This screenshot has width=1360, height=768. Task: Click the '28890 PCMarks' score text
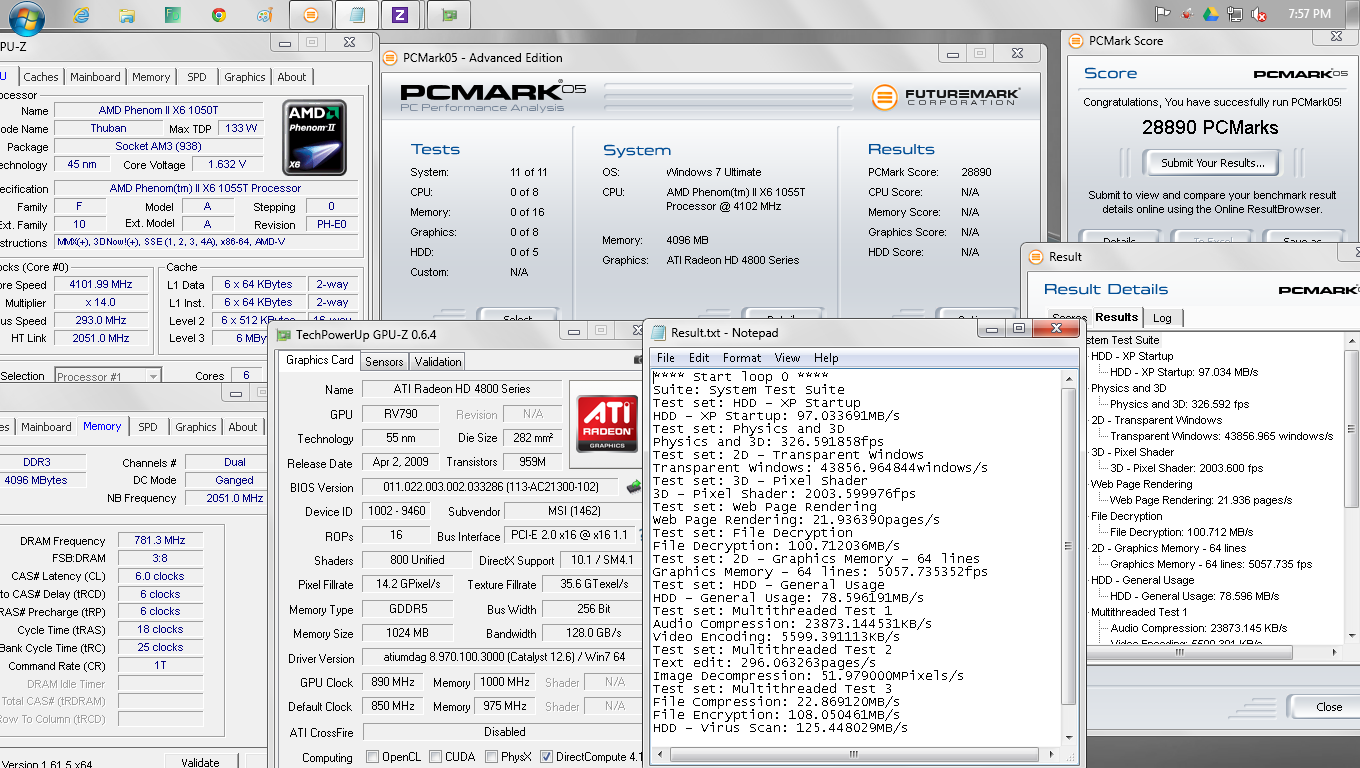(x=1210, y=127)
